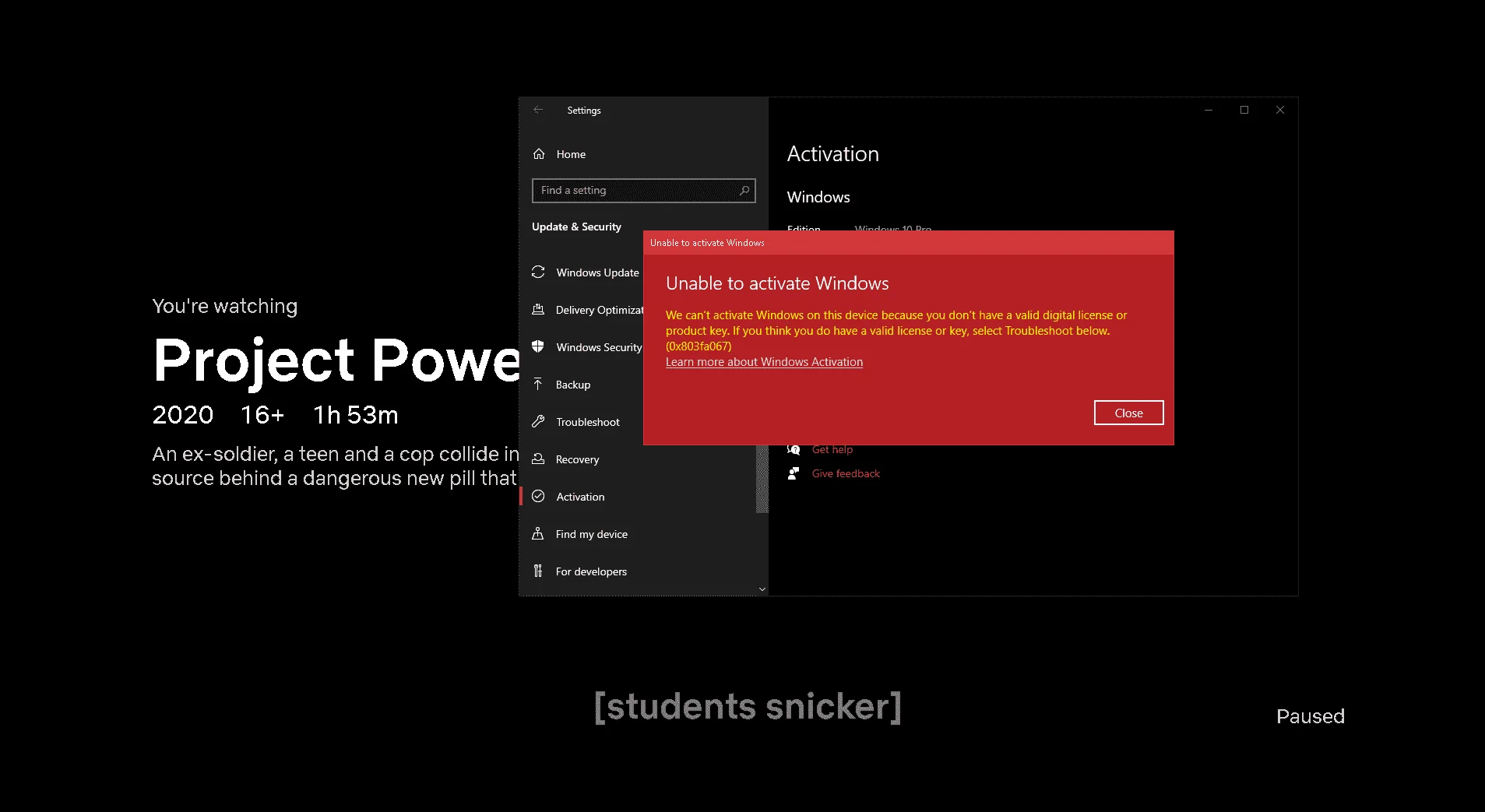The width and height of the screenshot is (1485, 812).
Task: Click the Find my device icon
Action: [x=538, y=533]
